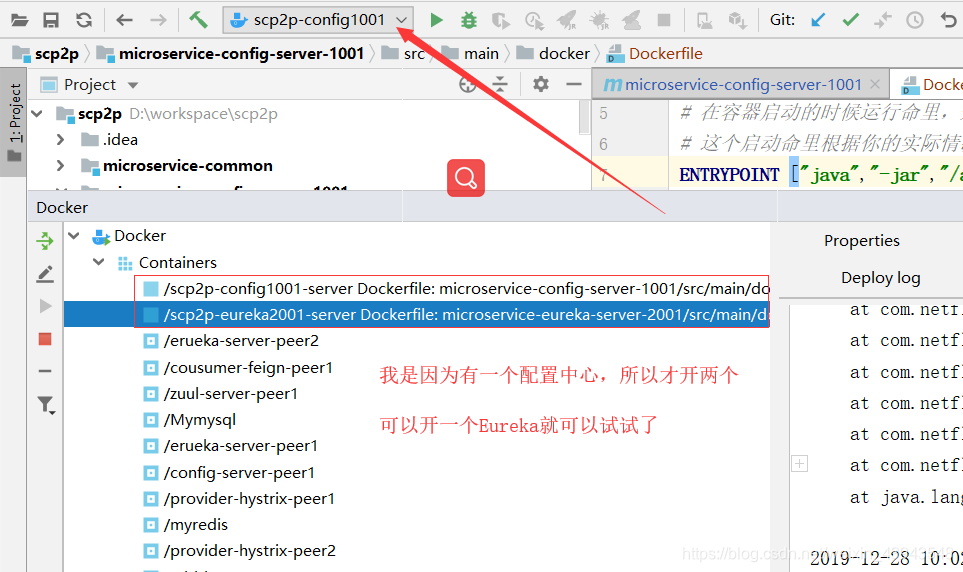Collapse the Docker root node
Screen dimensions: 963x572
[x=74, y=236]
